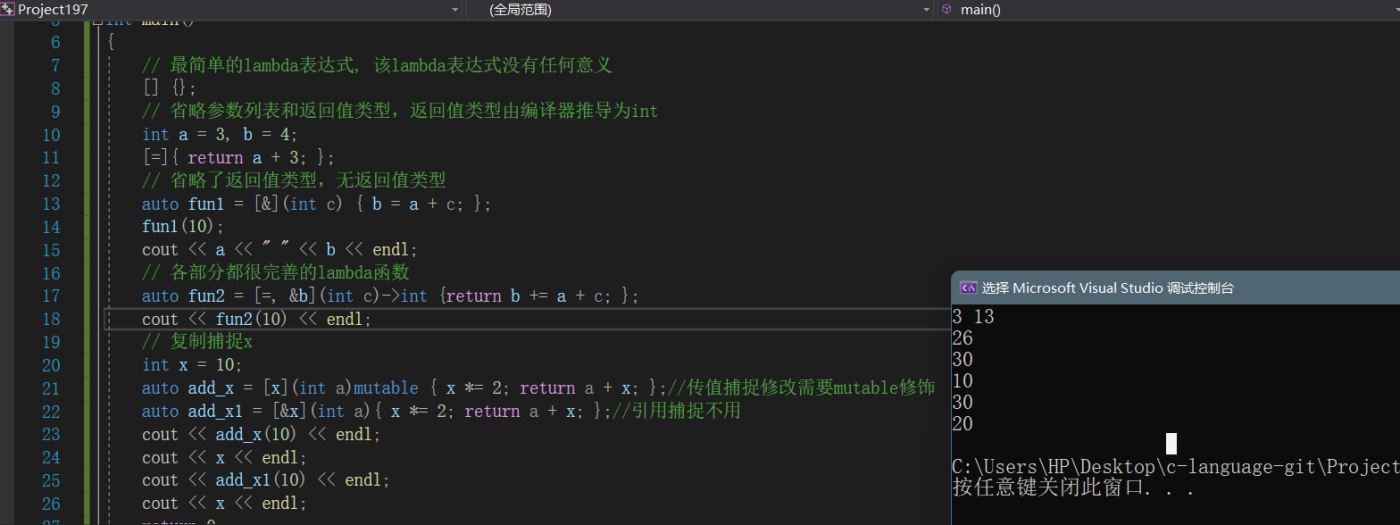Click the main() function cube icon
This screenshot has height=525, width=1400.
click(946, 9)
